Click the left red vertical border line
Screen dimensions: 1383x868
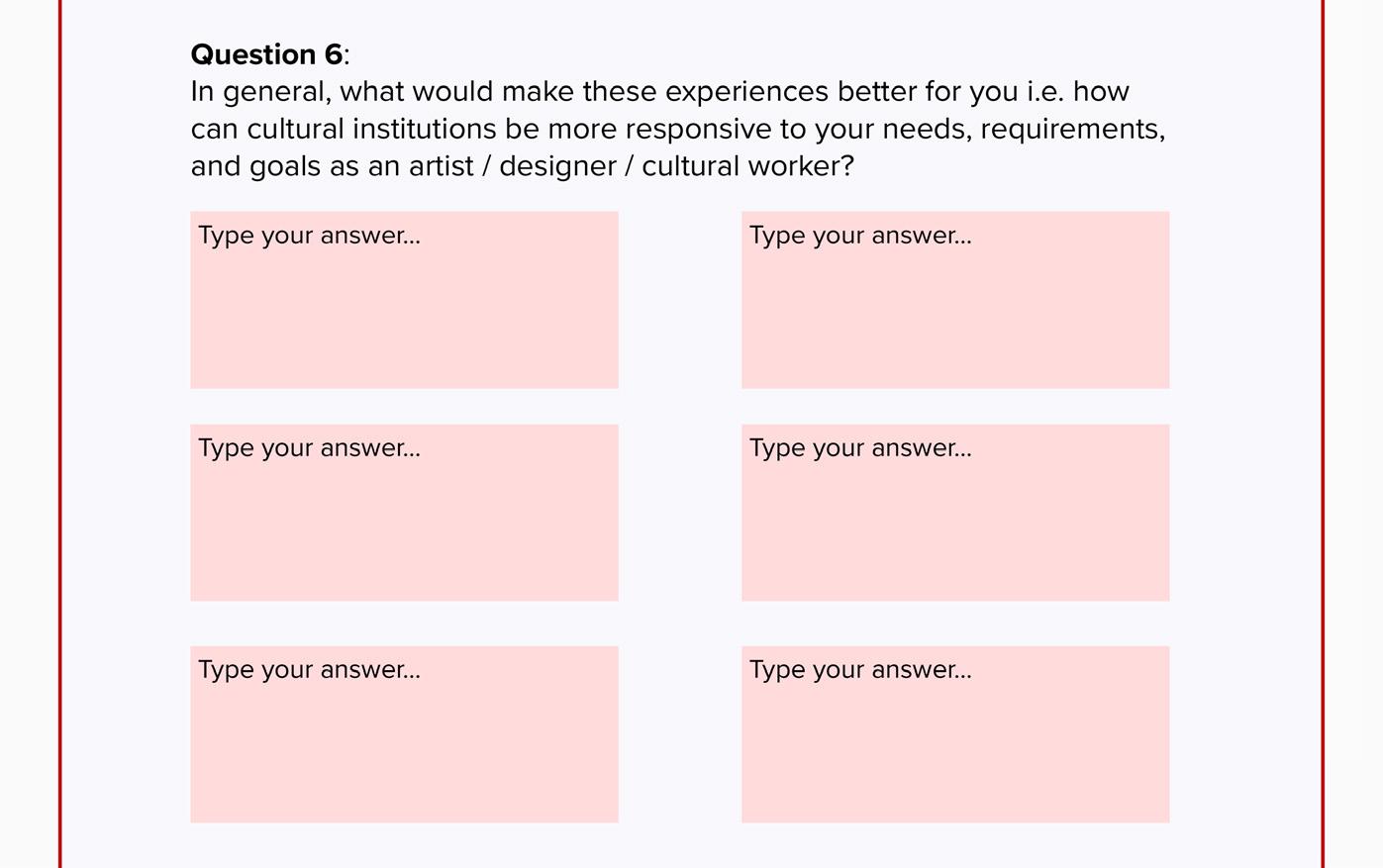tap(60, 434)
